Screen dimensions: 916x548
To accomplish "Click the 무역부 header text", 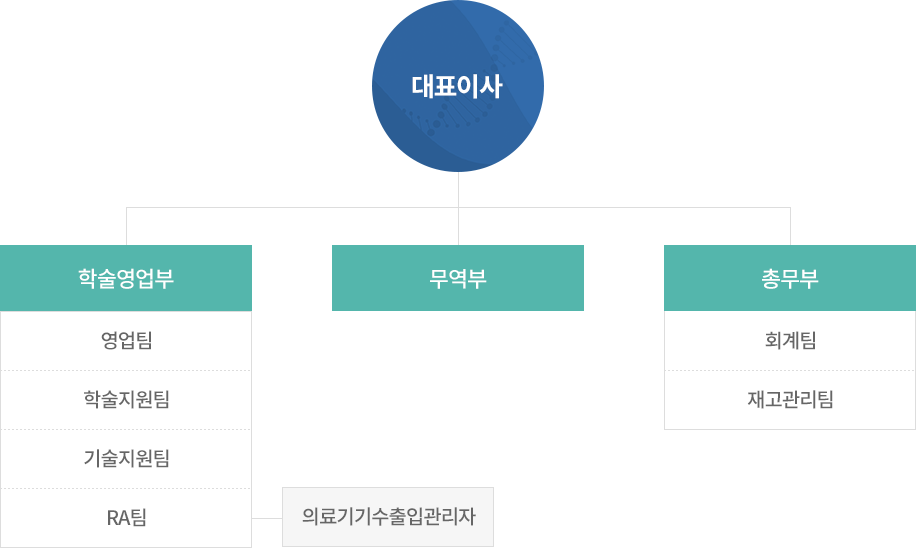I will click(458, 278).
